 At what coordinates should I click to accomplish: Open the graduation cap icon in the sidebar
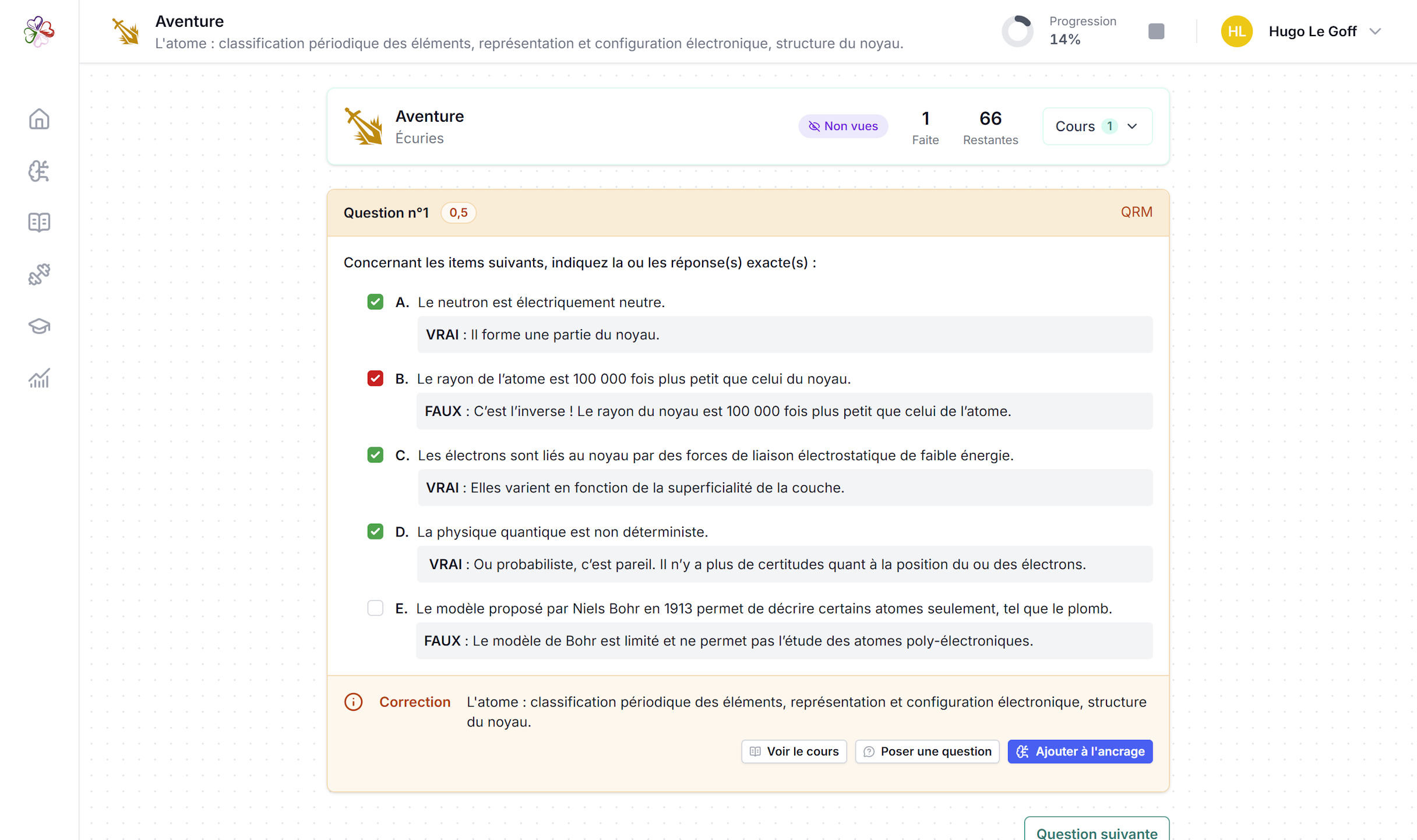pos(39,326)
